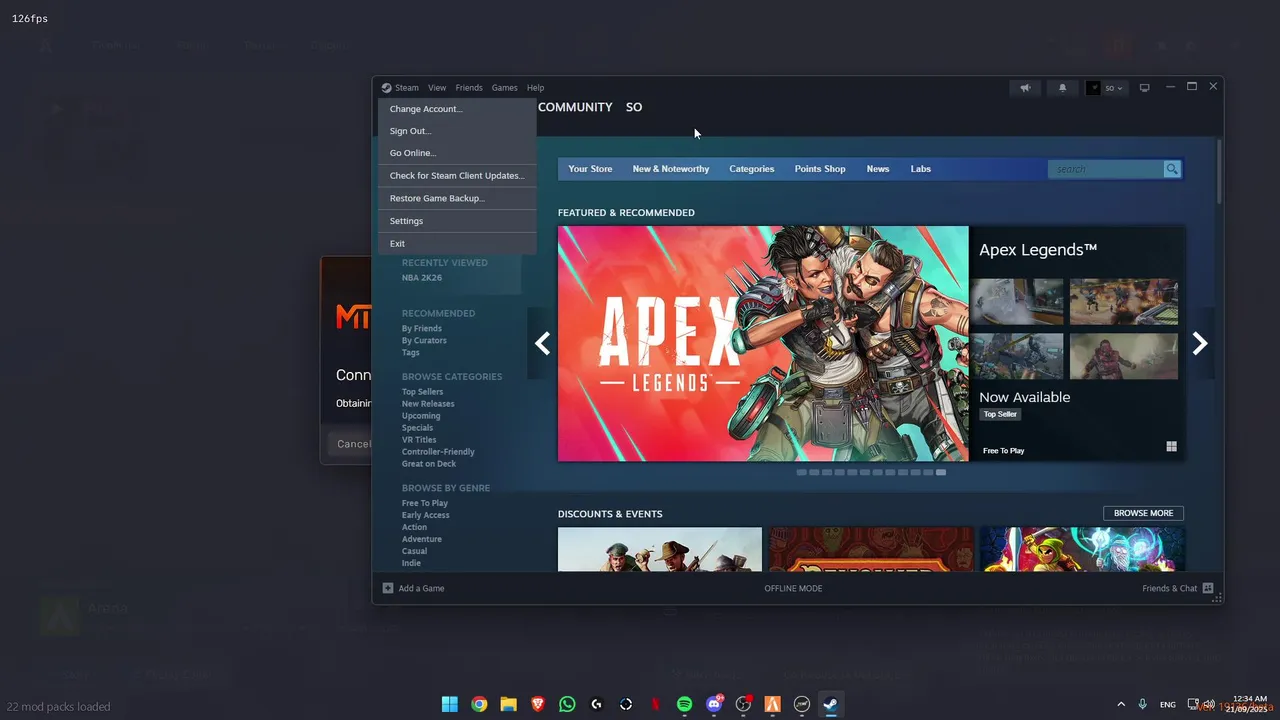The width and height of the screenshot is (1280, 720).
Task: Click the store search magnifier icon
Action: click(1172, 169)
